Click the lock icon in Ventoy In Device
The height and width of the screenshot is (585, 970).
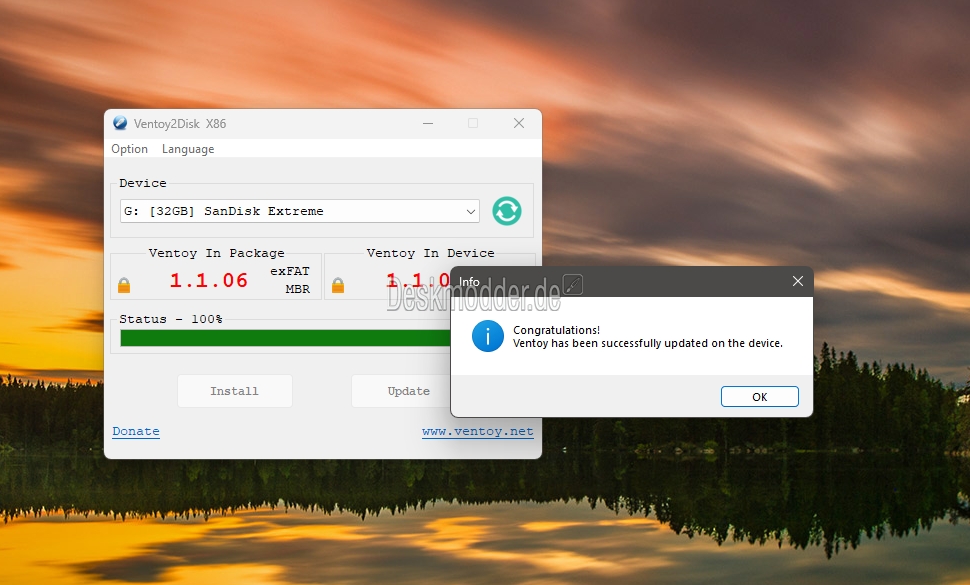pos(338,285)
